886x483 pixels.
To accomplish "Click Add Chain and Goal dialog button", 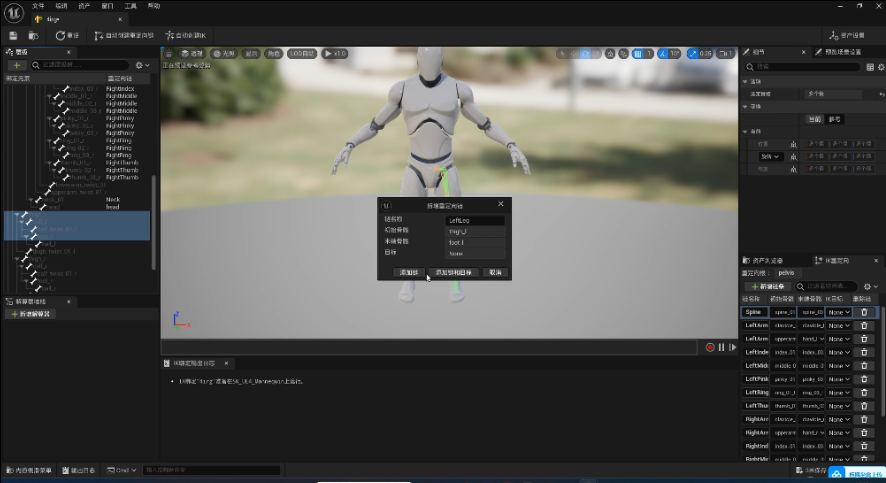I will pos(454,272).
